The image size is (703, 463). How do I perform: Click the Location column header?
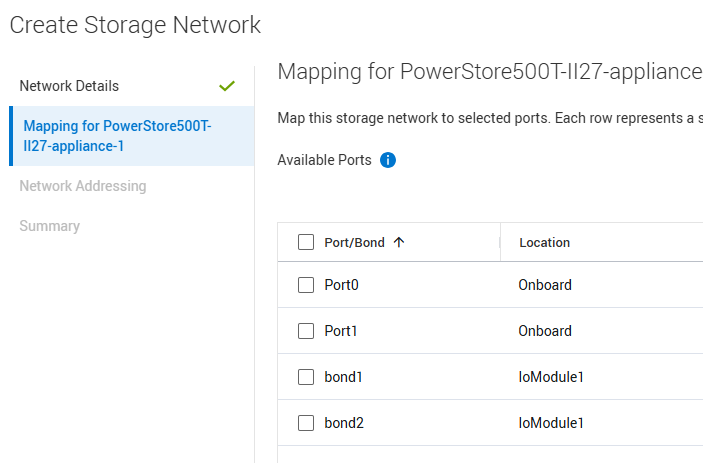(544, 242)
